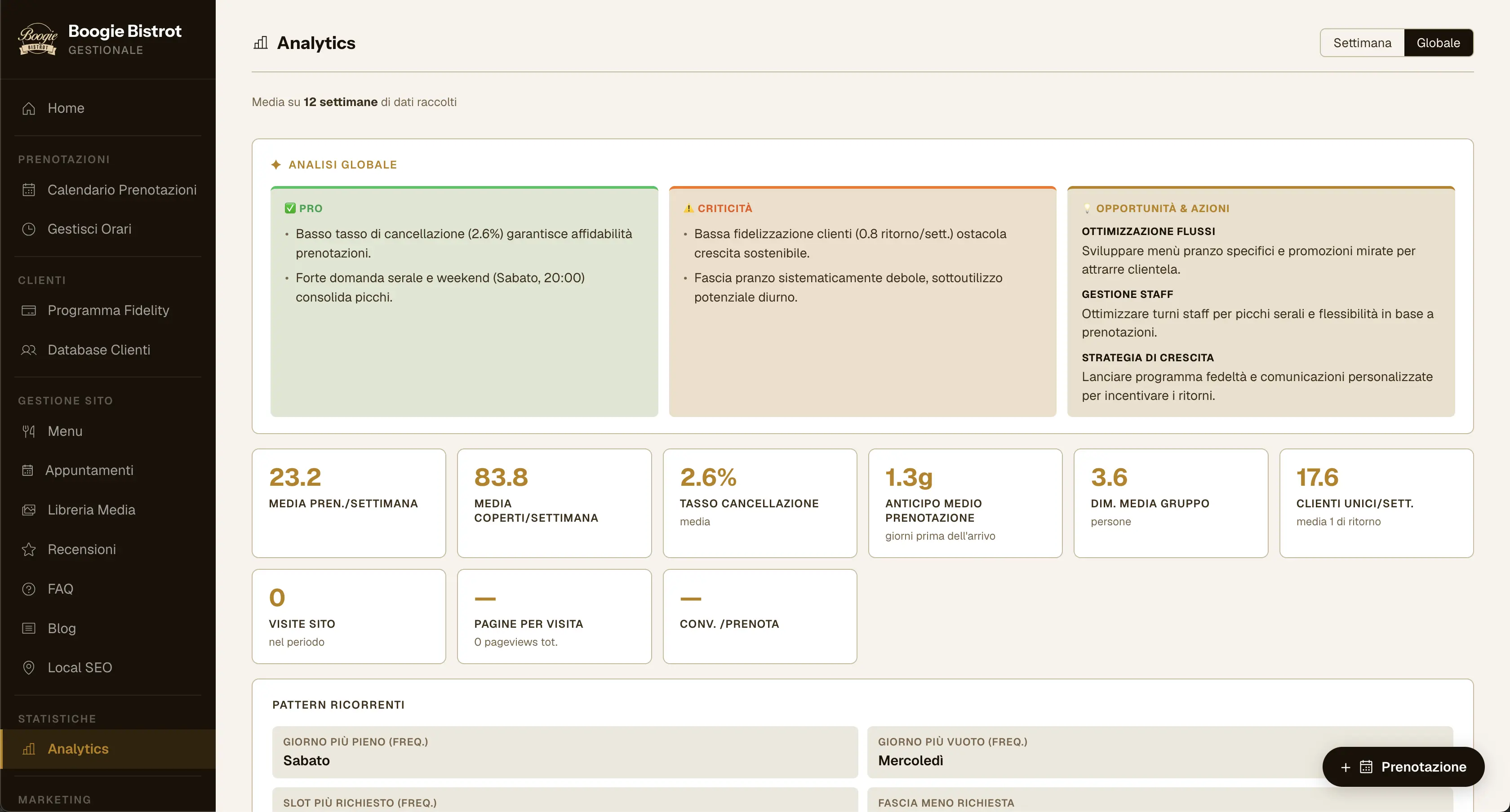The width and height of the screenshot is (1510, 812).
Task: Open Calendario Prenotazioni page
Action: coord(108,190)
